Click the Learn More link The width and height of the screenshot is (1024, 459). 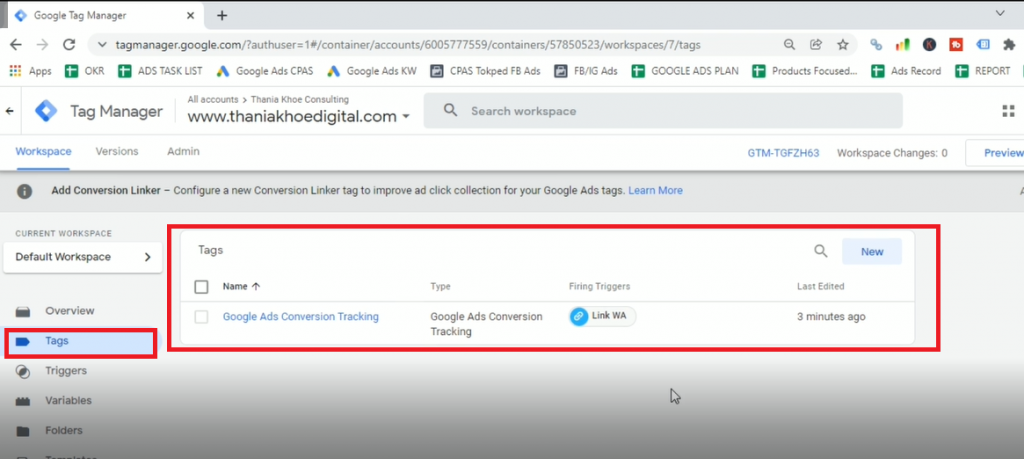pos(655,190)
